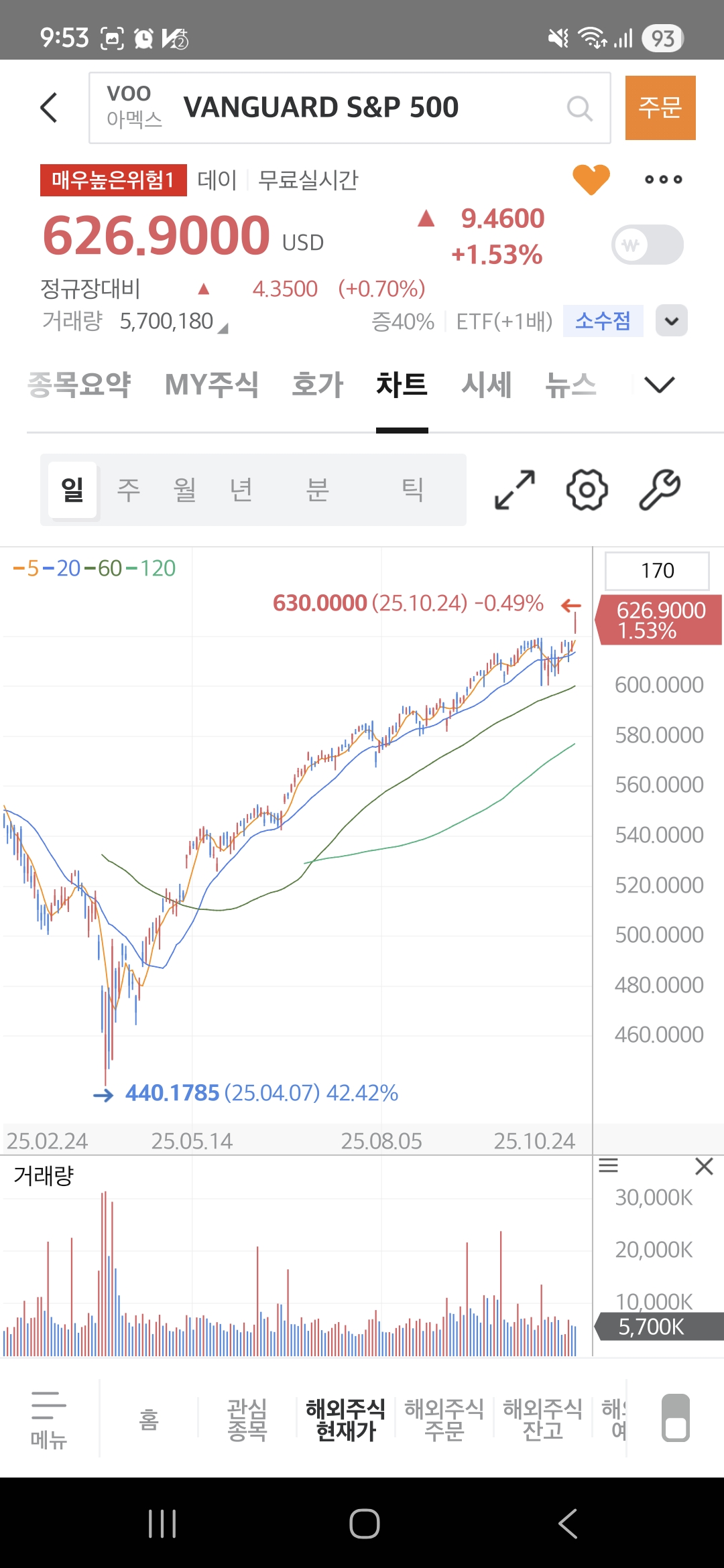This screenshot has height=1568, width=724.
Task: Open the volume panel hamburger menu
Action: point(608,1165)
